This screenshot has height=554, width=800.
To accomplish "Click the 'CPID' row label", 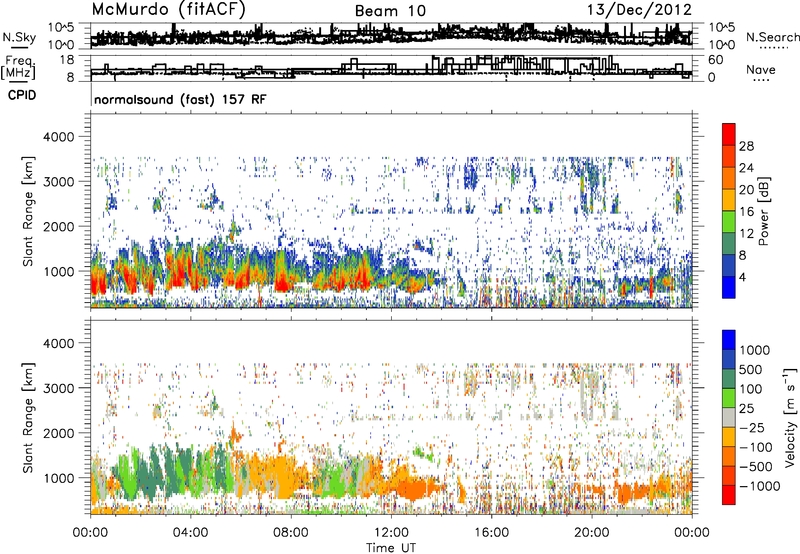I will [22, 95].
